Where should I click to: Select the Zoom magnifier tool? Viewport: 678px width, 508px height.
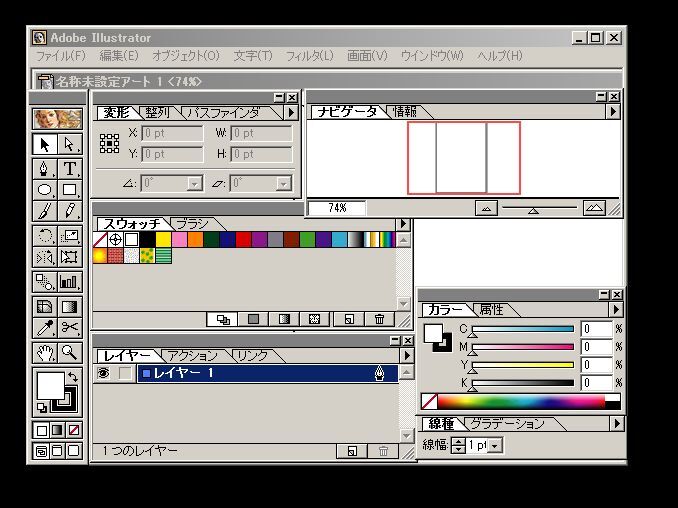coord(69,353)
